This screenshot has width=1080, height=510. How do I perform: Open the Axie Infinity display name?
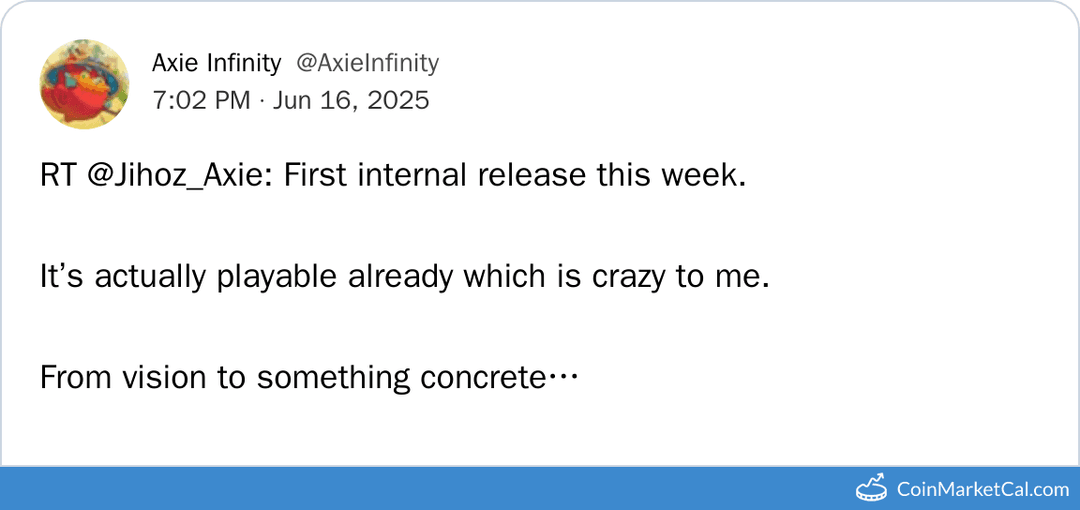(x=216, y=63)
